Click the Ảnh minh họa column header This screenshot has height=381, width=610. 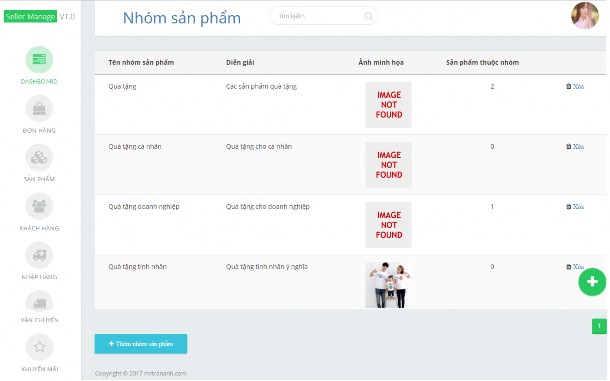(381, 63)
